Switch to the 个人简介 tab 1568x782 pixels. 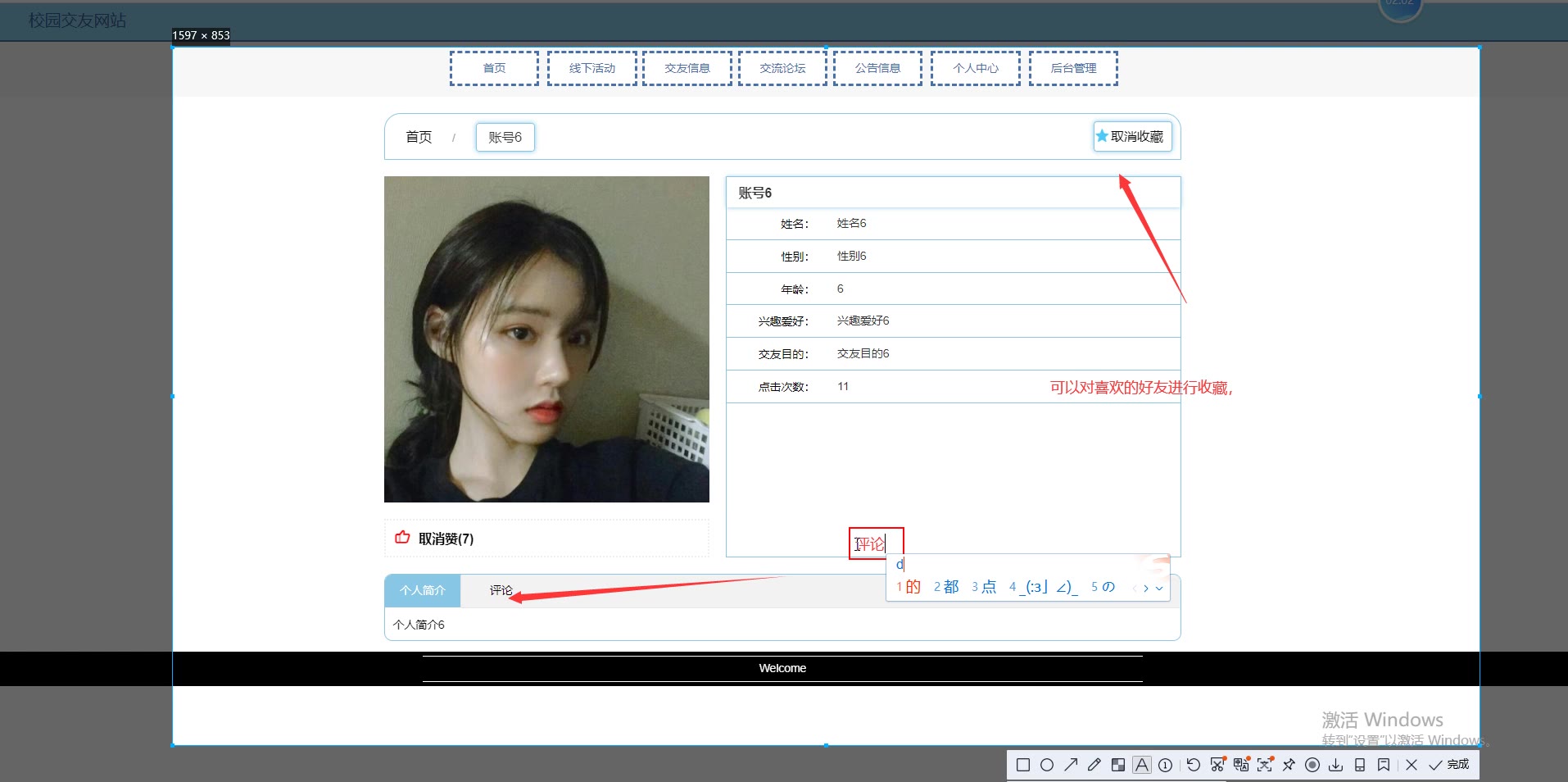coord(423,590)
